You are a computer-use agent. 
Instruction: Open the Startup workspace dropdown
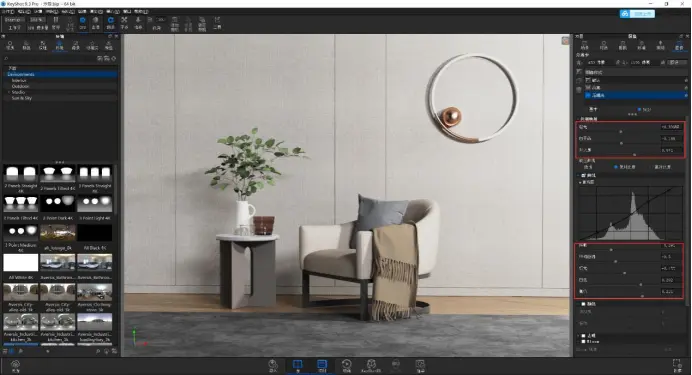pos(15,19)
